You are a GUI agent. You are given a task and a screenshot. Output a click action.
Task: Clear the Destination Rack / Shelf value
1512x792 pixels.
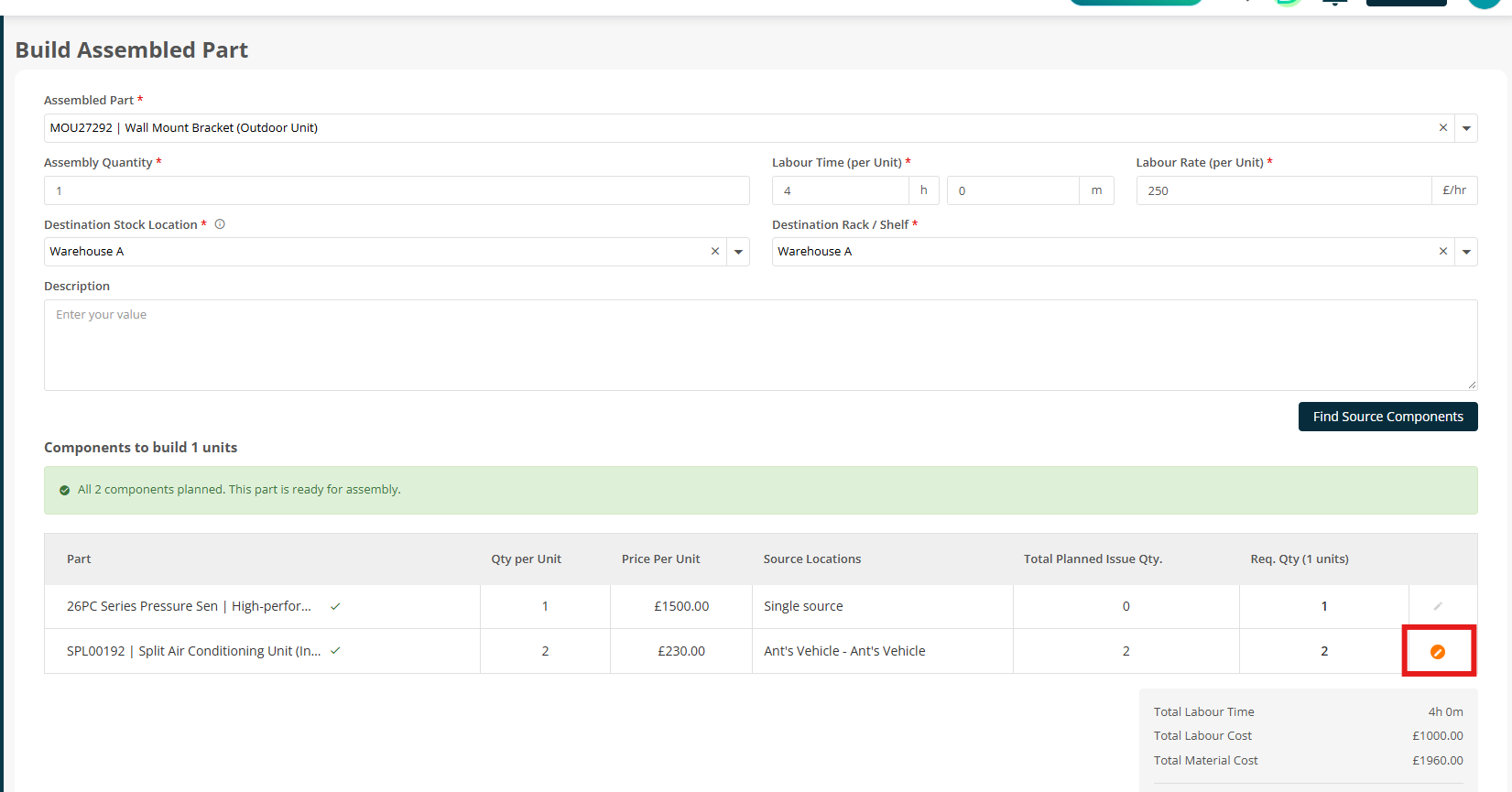(x=1443, y=252)
